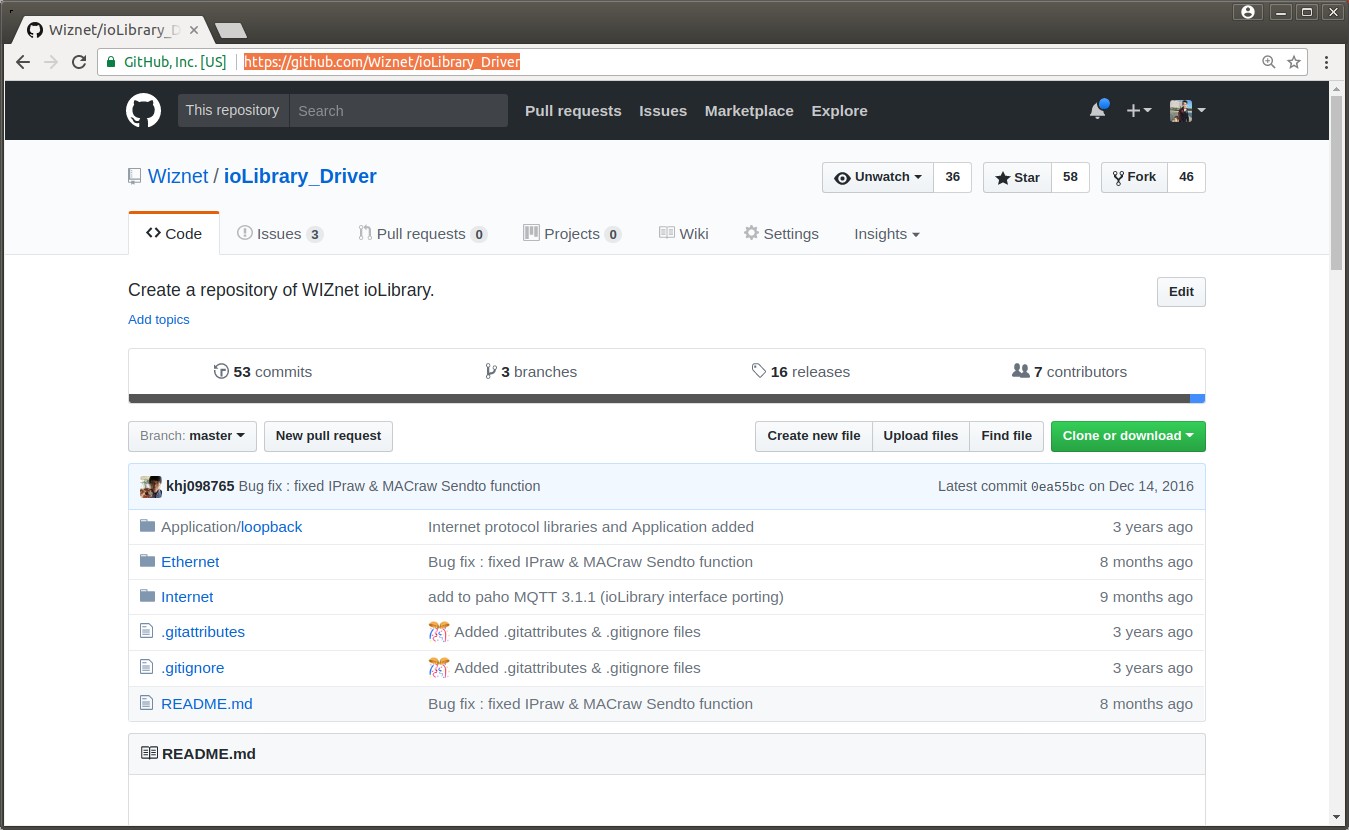The height and width of the screenshot is (830, 1349).
Task: Click the Chrome profile icon in title bar
Action: coord(1247,12)
